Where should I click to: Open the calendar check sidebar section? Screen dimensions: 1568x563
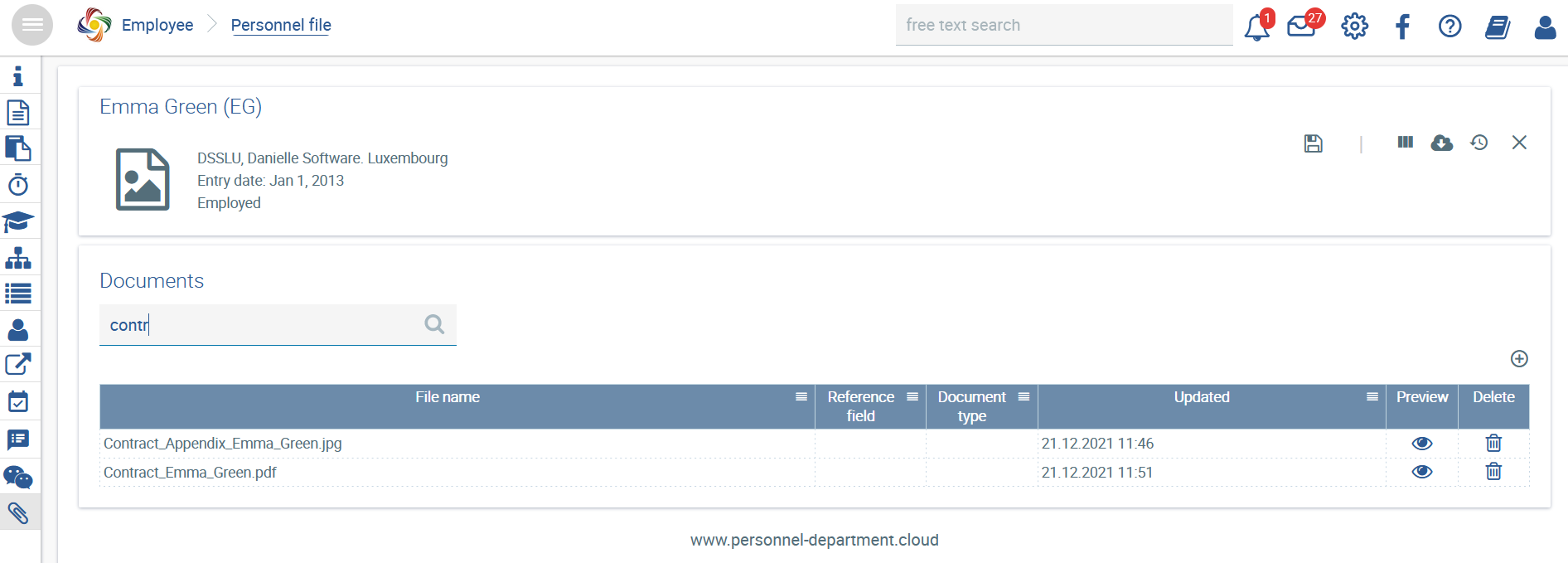click(x=17, y=401)
